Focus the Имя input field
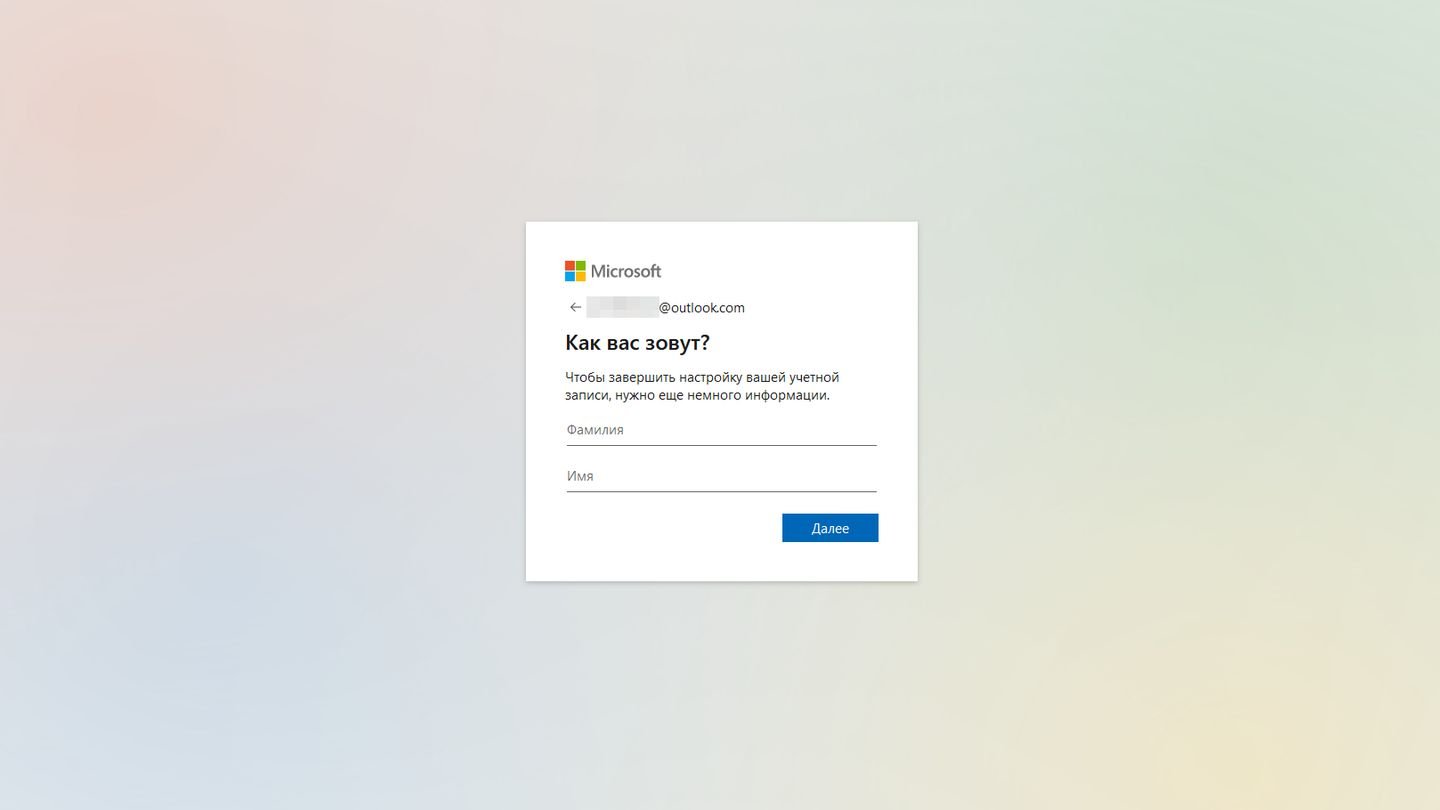Image resolution: width=1440 pixels, height=810 pixels. 721,477
